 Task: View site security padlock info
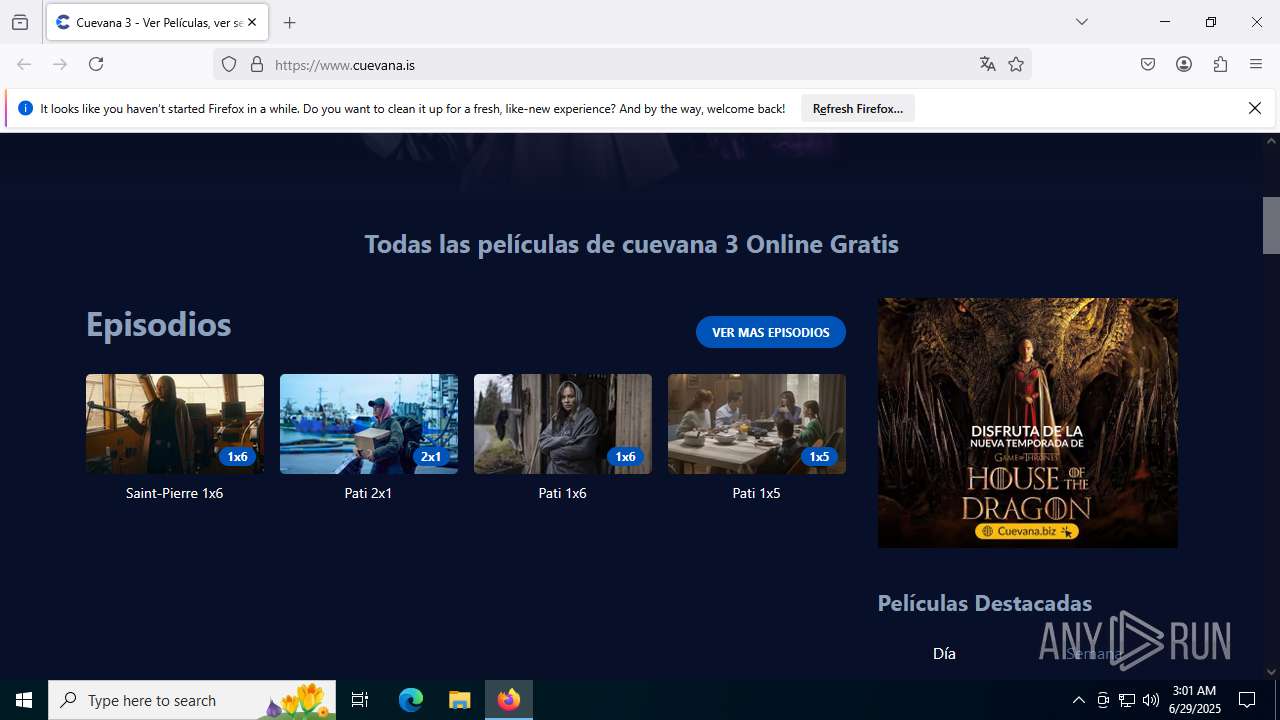257,64
